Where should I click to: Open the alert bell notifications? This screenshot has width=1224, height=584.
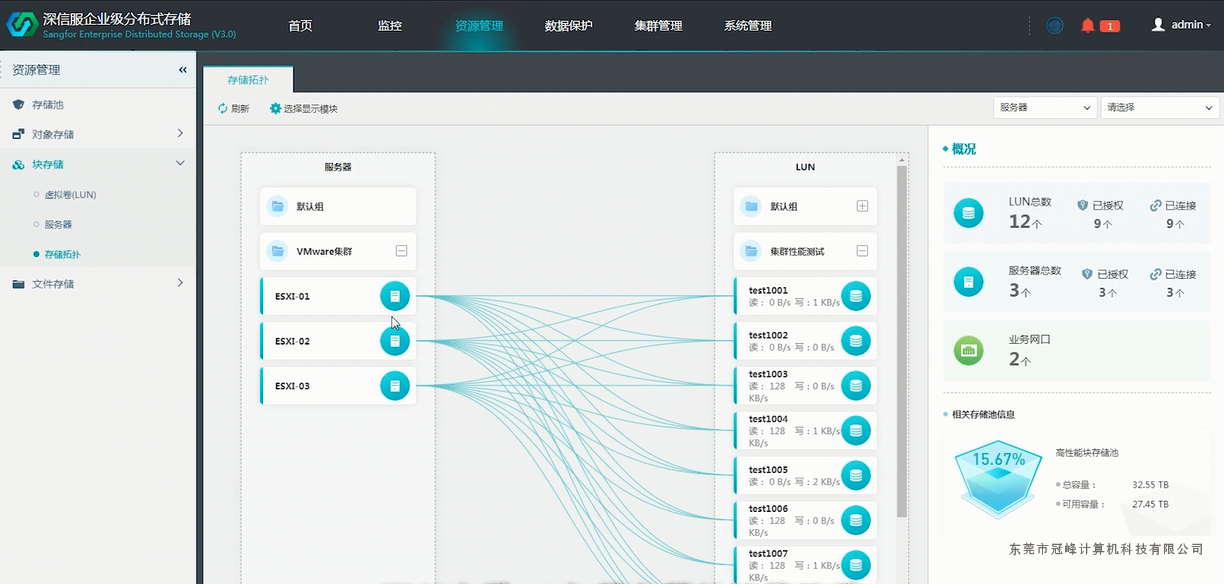(x=1088, y=26)
